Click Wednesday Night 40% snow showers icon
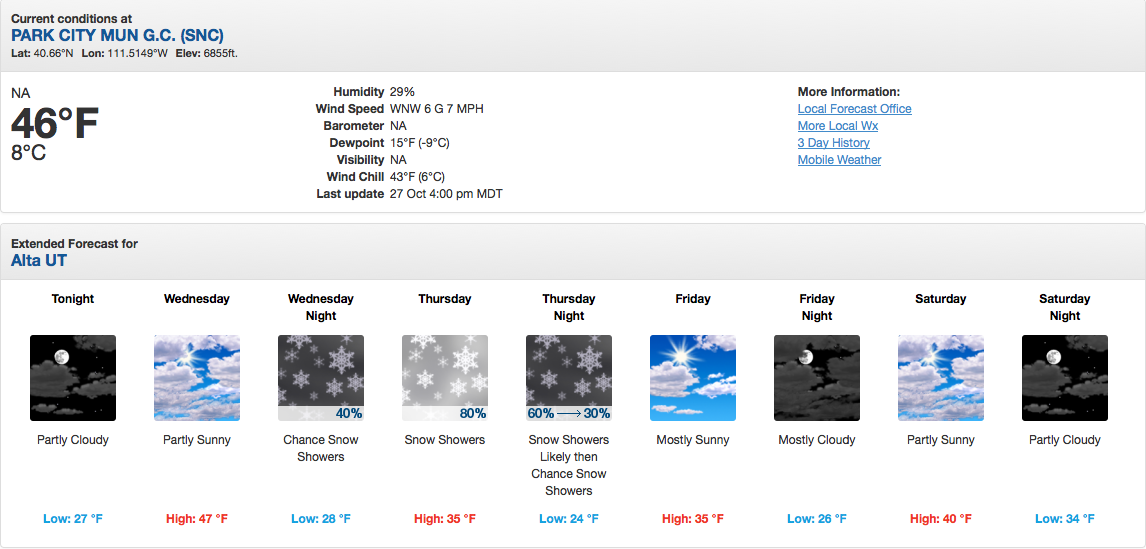The height and width of the screenshot is (549, 1146). coord(321,378)
